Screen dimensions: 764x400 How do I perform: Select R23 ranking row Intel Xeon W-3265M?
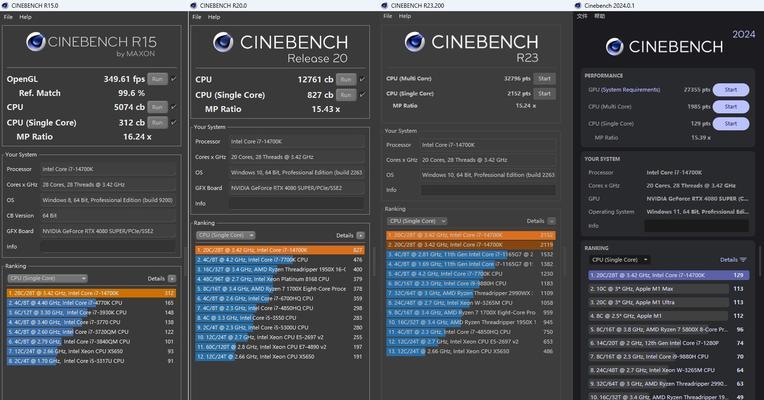(x=471, y=303)
